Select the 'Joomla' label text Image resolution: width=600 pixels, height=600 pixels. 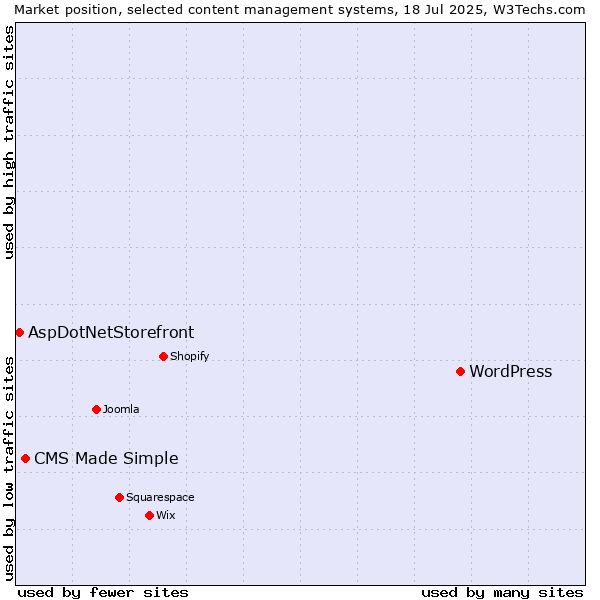coord(121,409)
